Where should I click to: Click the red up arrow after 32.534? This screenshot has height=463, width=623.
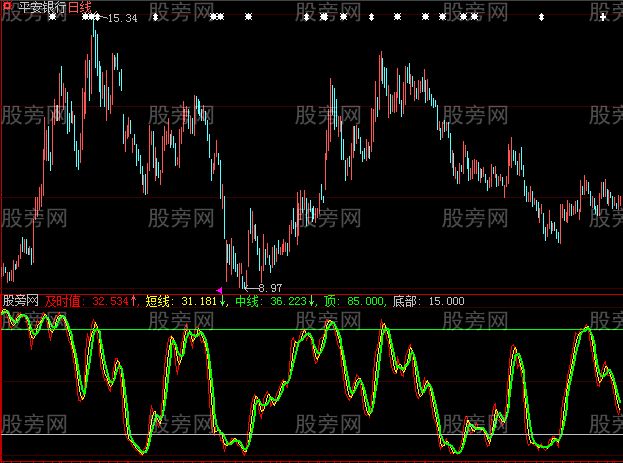[x=133, y=299]
